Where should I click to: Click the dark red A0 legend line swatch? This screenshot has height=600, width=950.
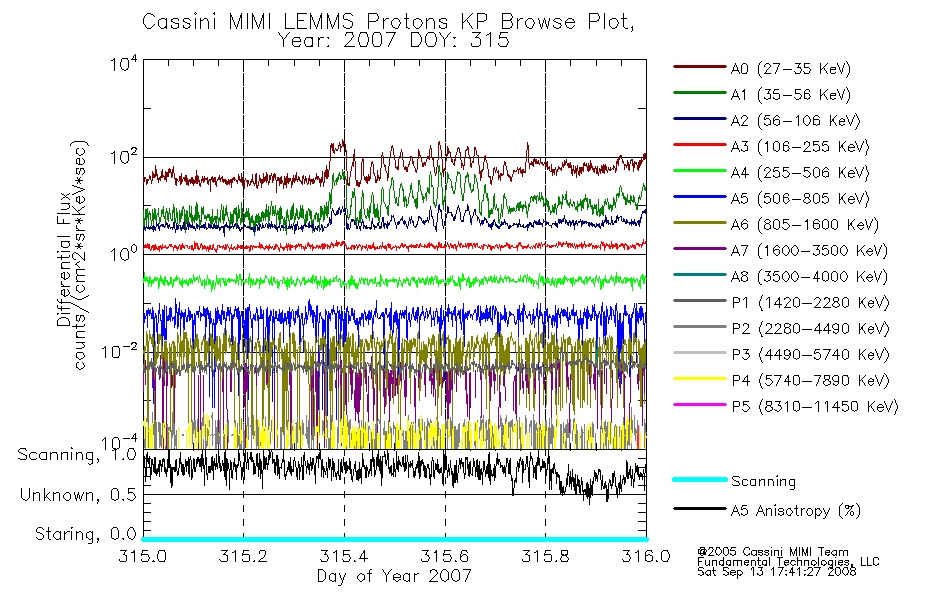[x=700, y=67]
